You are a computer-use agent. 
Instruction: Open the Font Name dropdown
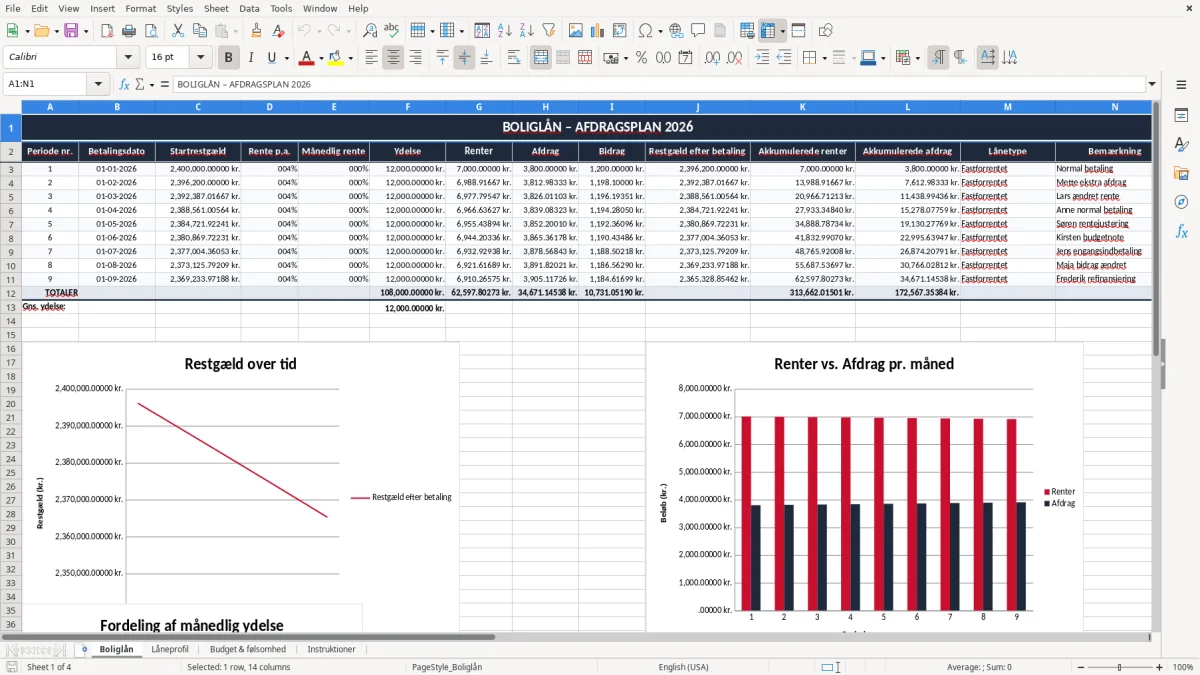127,58
